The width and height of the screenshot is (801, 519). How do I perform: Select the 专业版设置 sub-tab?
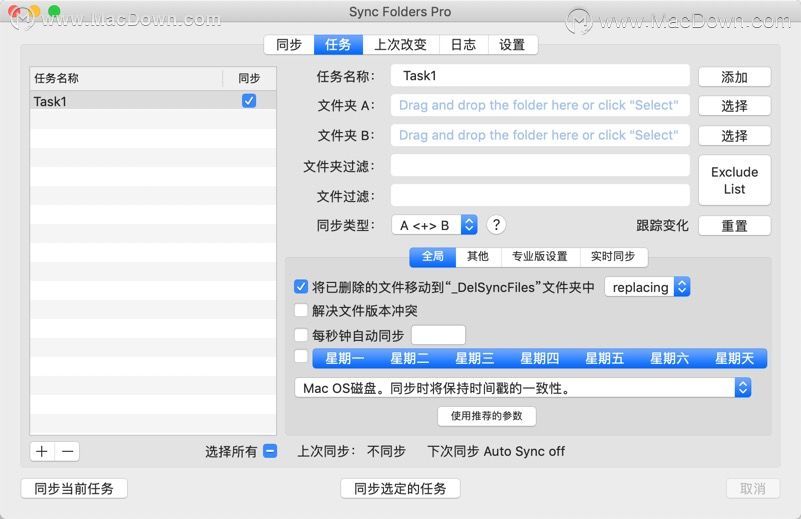[x=540, y=256]
